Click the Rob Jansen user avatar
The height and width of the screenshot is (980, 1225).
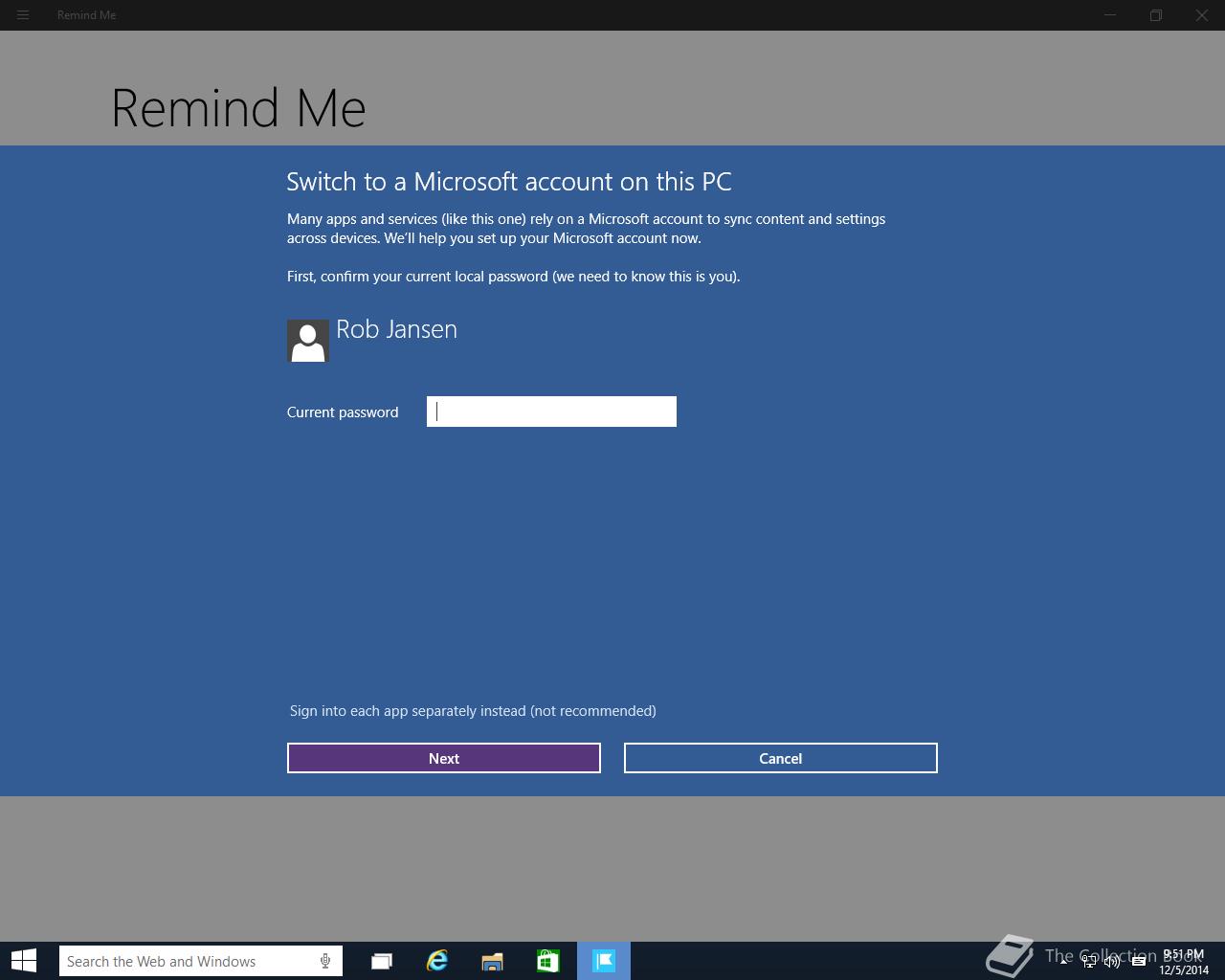(308, 341)
